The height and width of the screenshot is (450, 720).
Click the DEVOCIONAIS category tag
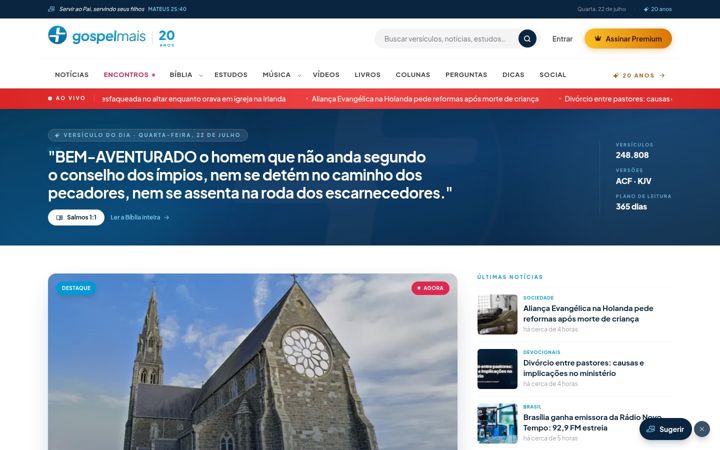(542, 352)
